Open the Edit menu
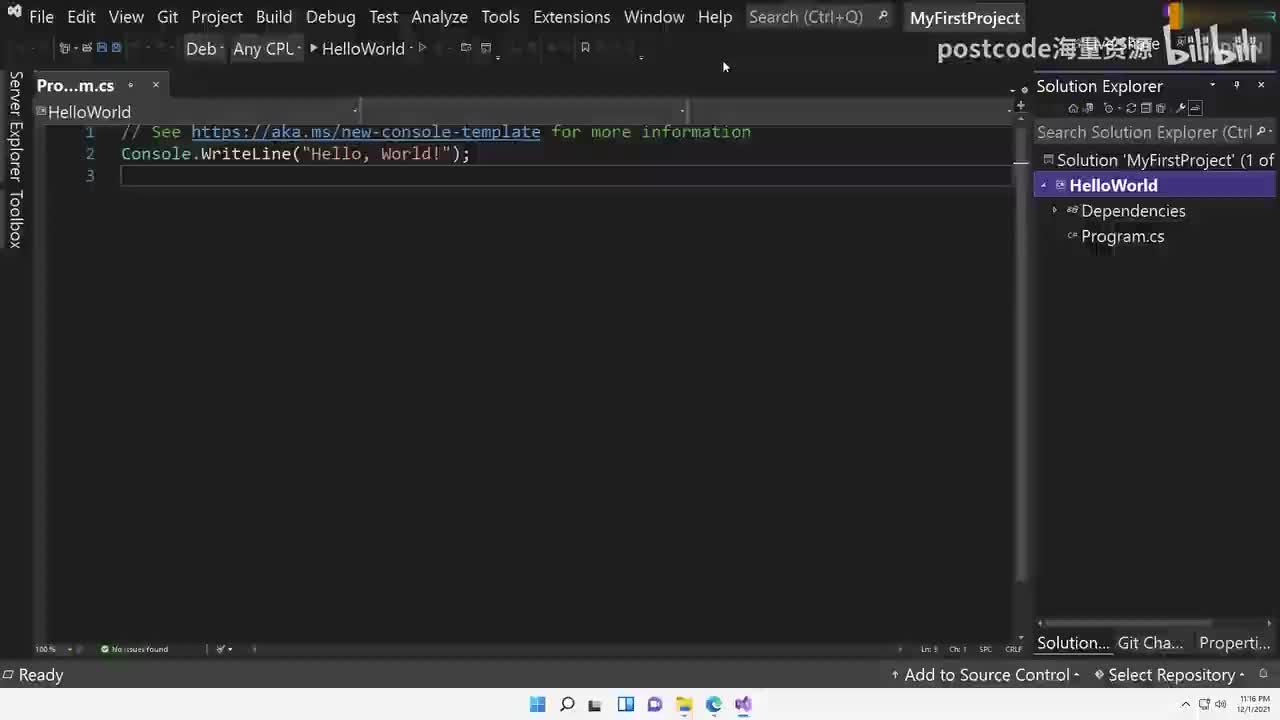Viewport: 1280px width, 720px height. [x=81, y=17]
